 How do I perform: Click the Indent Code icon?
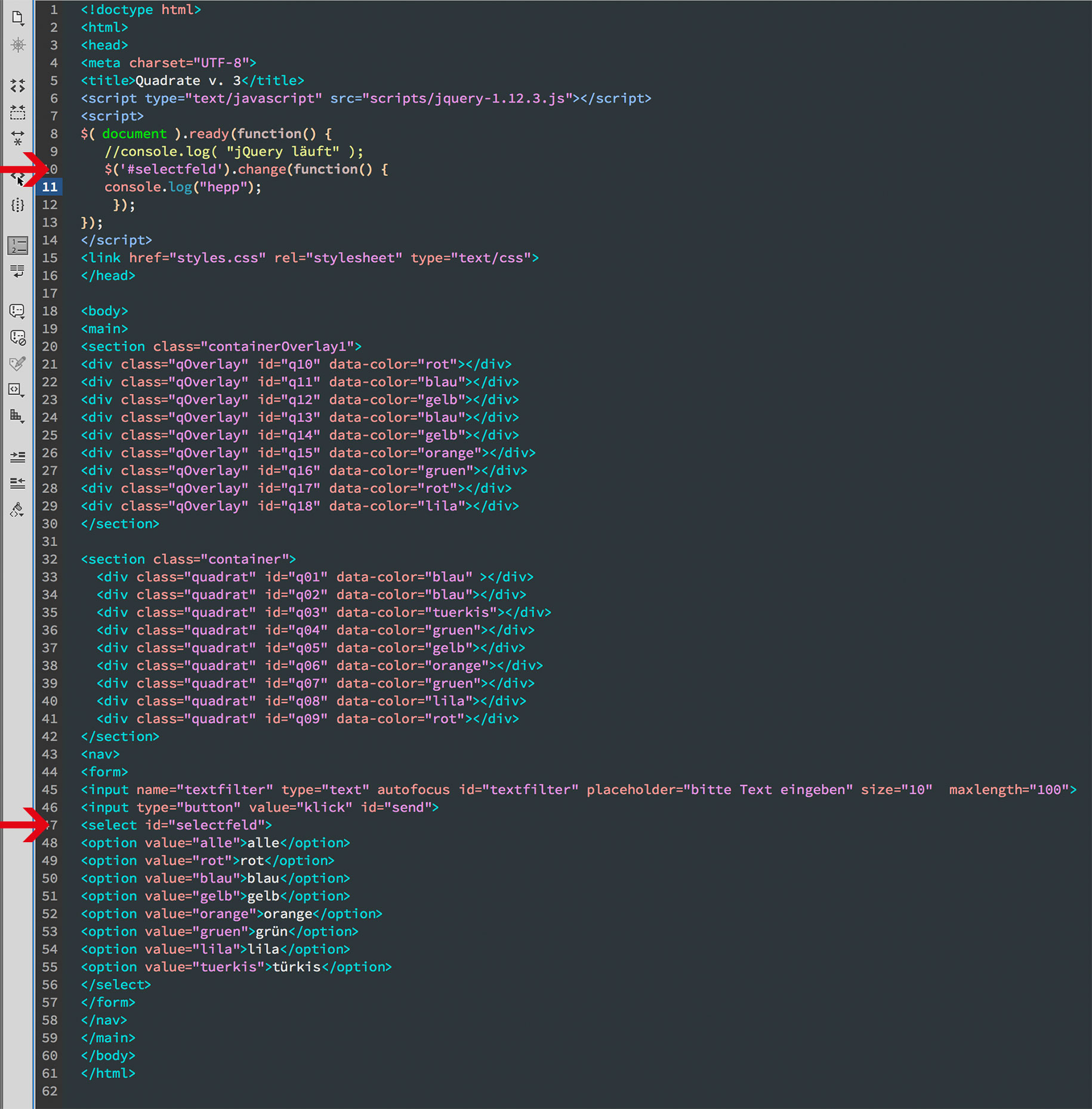[x=18, y=457]
